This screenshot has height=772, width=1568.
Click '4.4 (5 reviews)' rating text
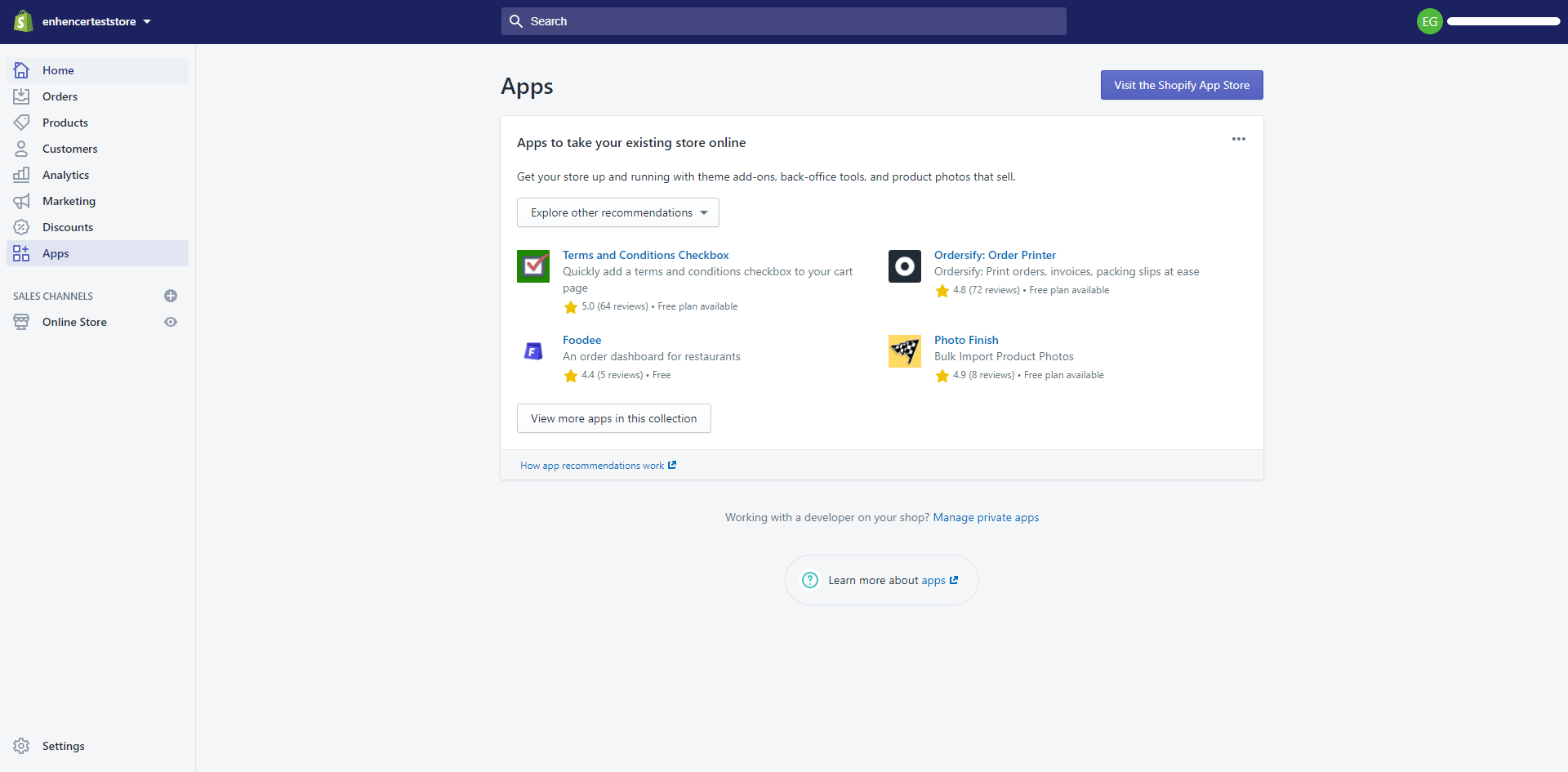pyautogui.click(x=612, y=375)
